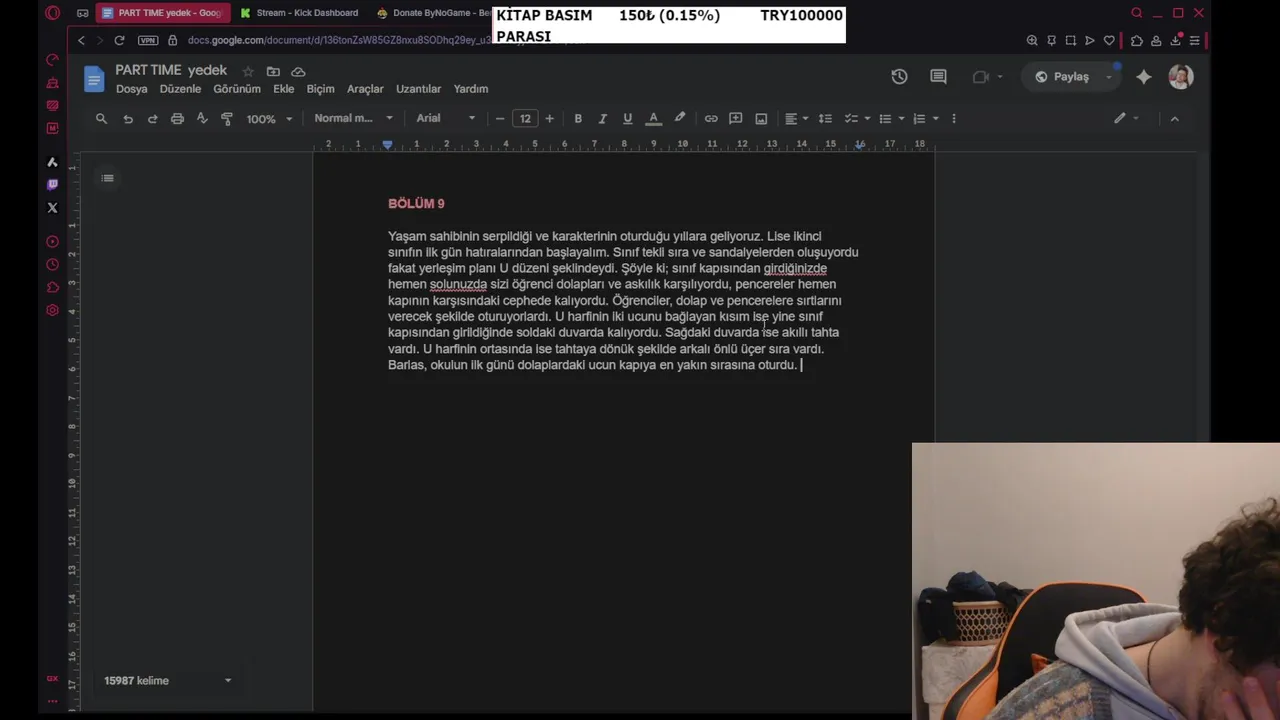1280x720 pixels.
Task: Hide the menus with collapse arrow
Action: 1174,118
